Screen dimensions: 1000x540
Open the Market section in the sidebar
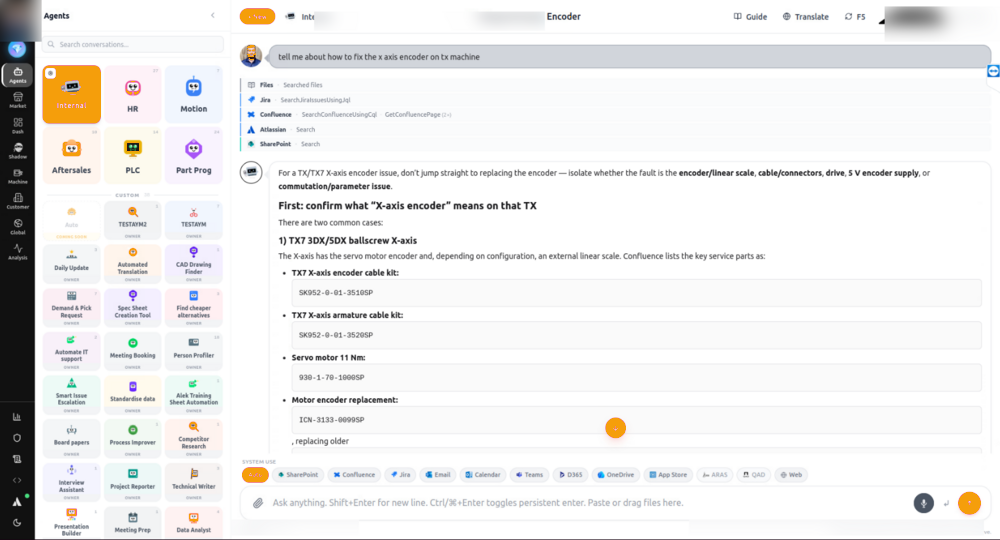point(17,100)
